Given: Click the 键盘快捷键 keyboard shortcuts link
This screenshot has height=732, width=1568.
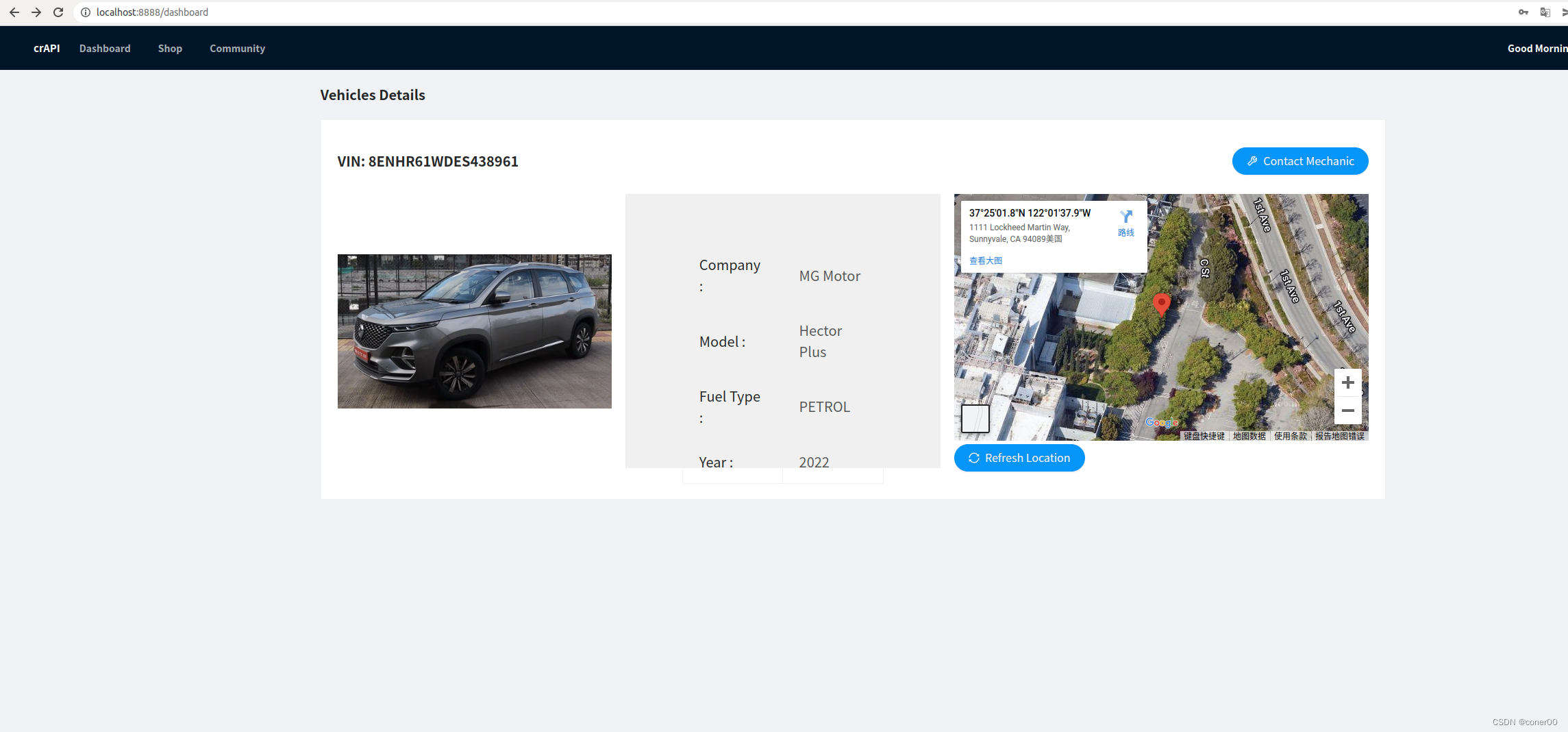Looking at the screenshot, I should click(x=1204, y=436).
